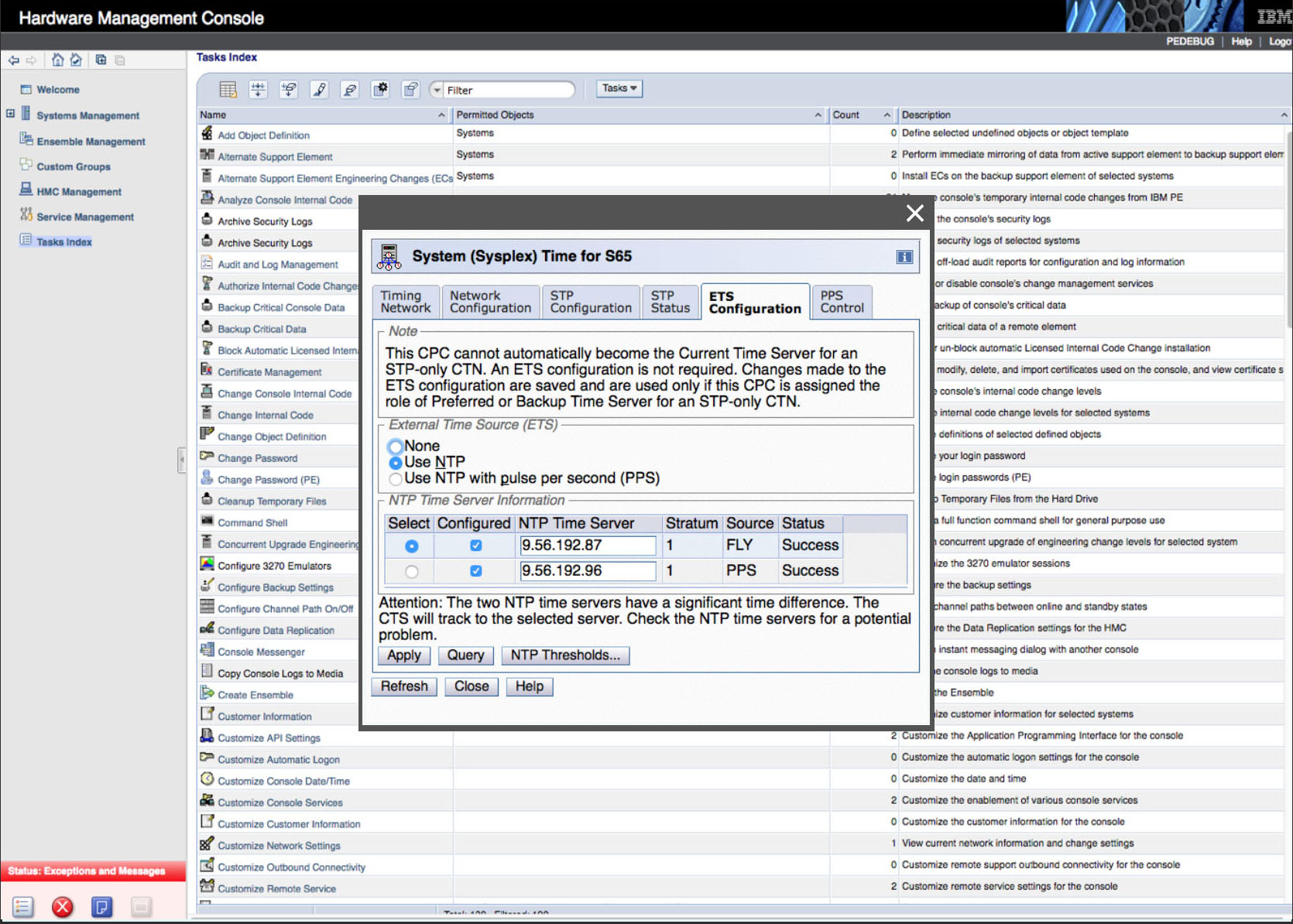Click the clear all sorts eraser icon
Image resolution: width=1293 pixels, height=924 pixels.
click(350, 90)
